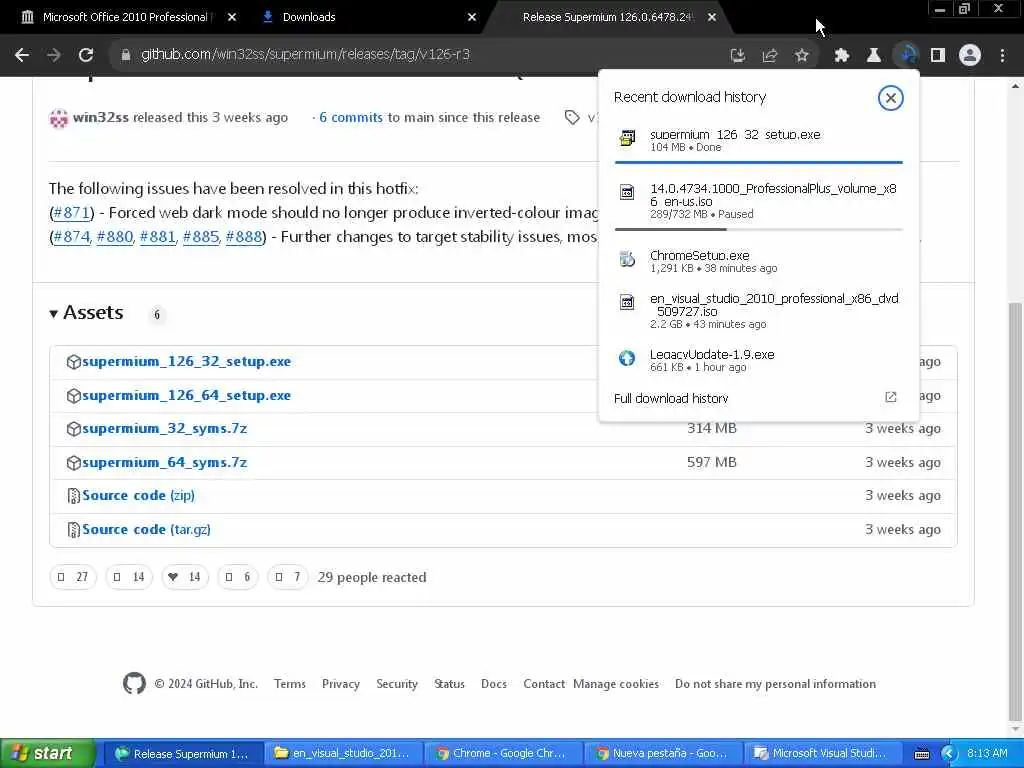Switch to en_visual_studio_201 folder in taskbar
This screenshot has width=1024, height=768.
pyautogui.click(x=344, y=754)
